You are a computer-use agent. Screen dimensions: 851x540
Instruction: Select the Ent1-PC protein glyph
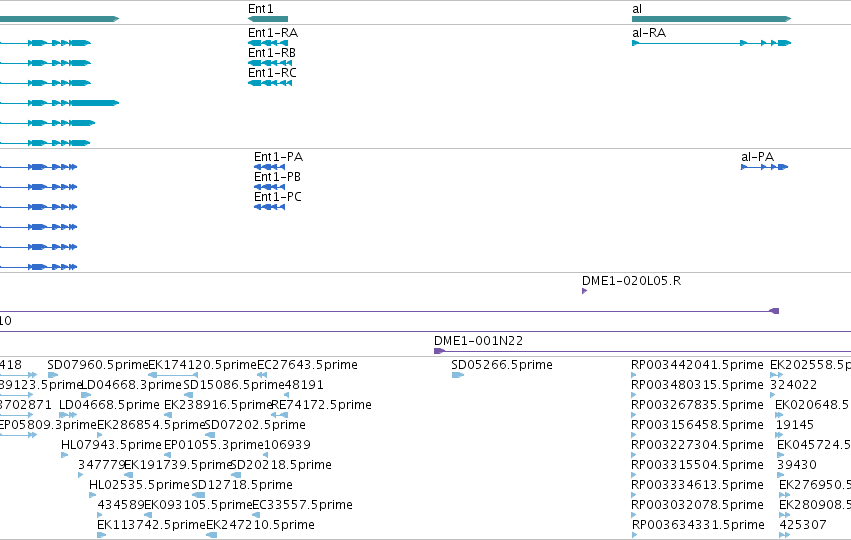click(x=269, y=207)
